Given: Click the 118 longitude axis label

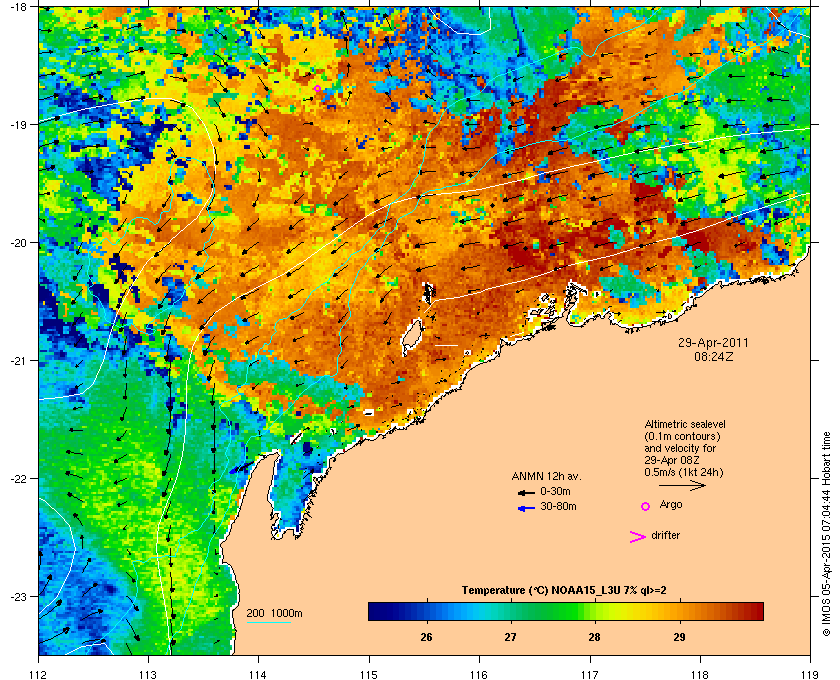Looking at the screenshot, I should (700, 675).
